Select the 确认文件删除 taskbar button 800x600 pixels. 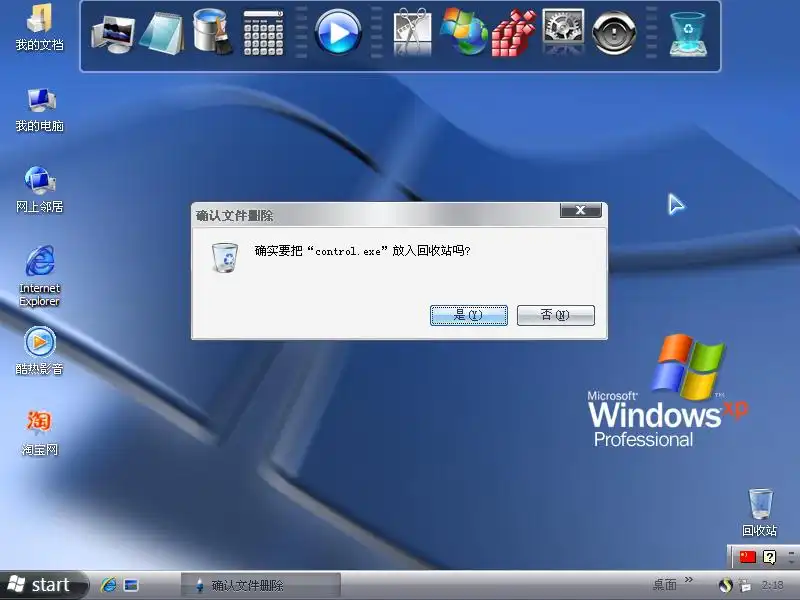click(x=260, y=585)
